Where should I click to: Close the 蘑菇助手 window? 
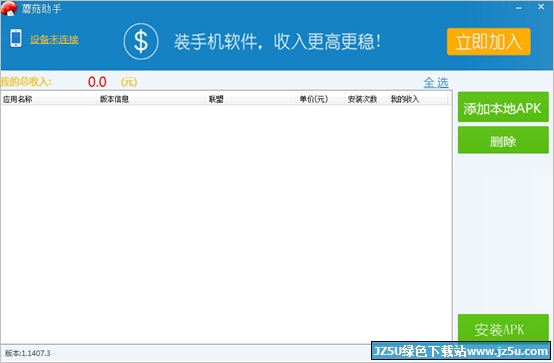[541, 7]
